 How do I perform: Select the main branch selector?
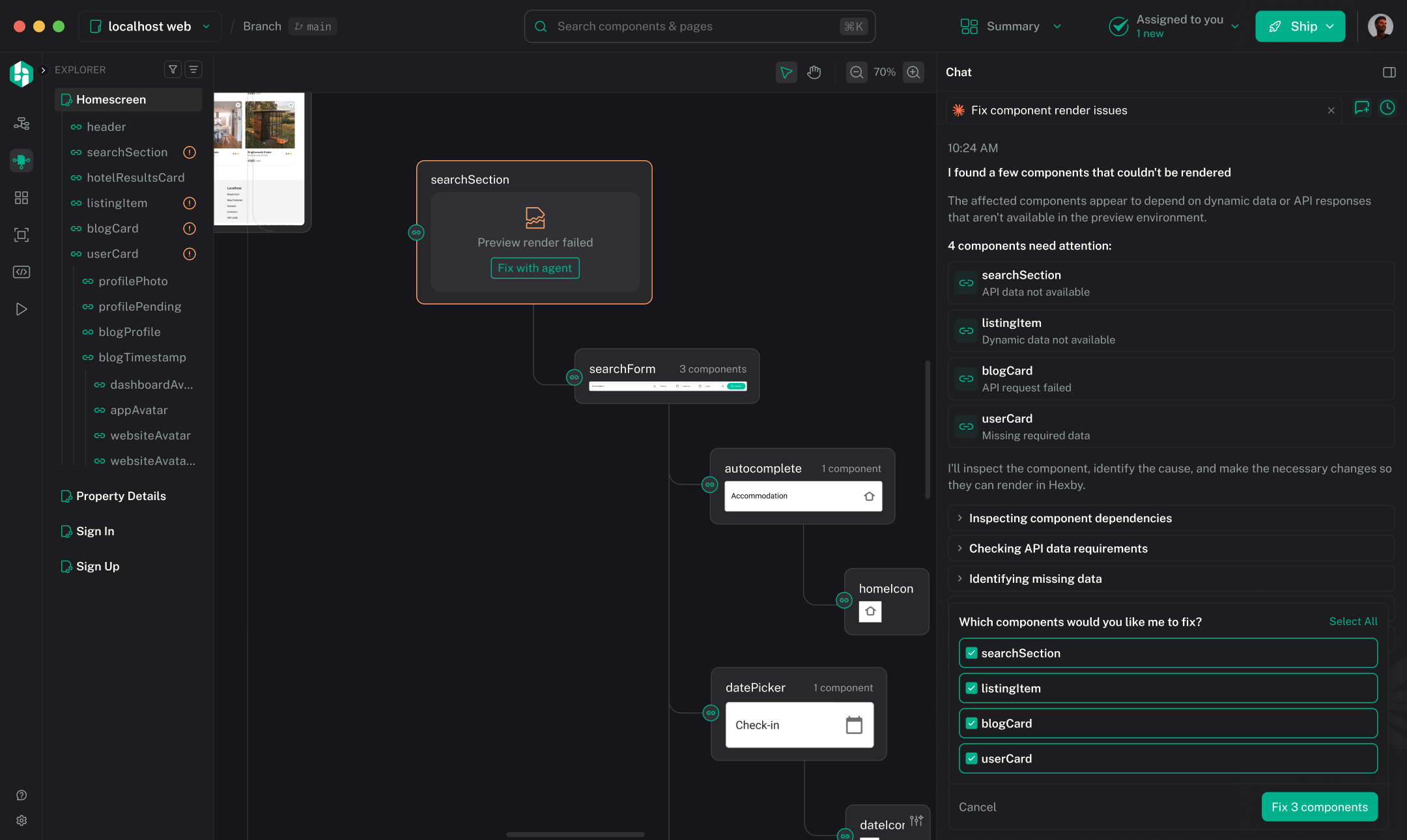[x=313, y=27]
